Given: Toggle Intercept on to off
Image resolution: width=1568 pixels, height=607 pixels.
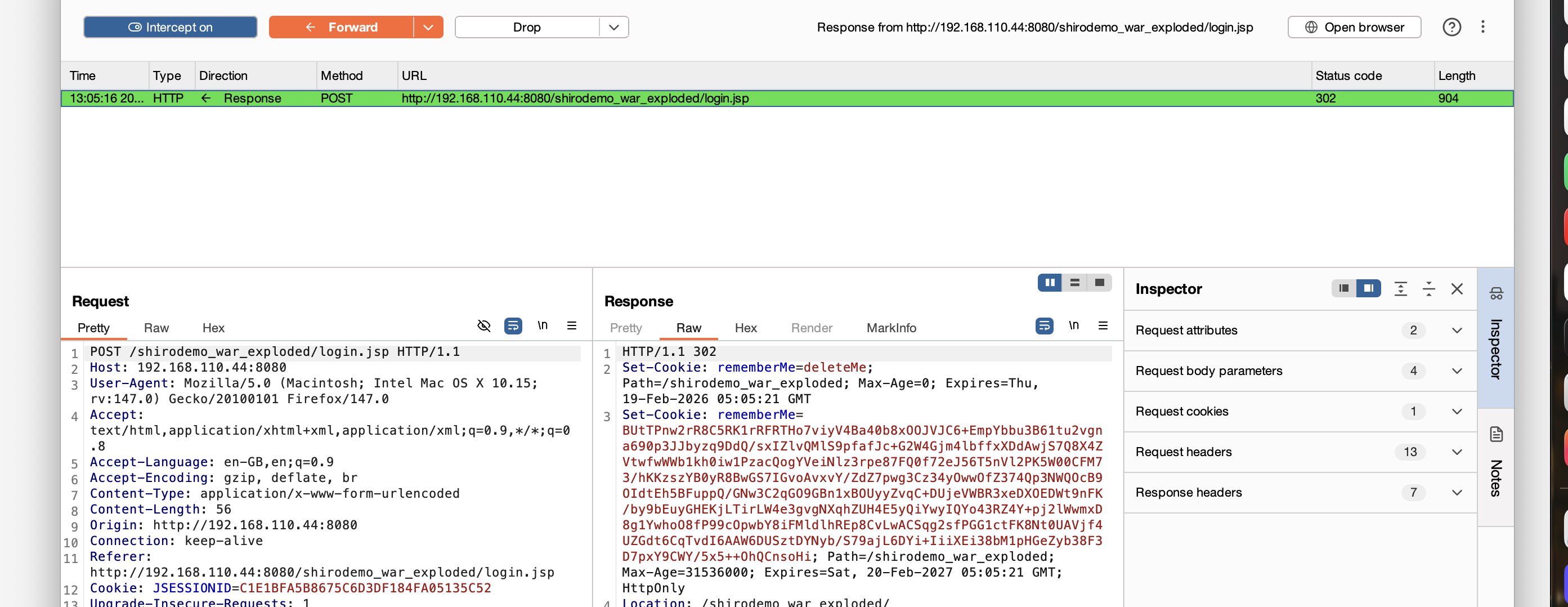Looking at the screenshot, I should (170, 27).
